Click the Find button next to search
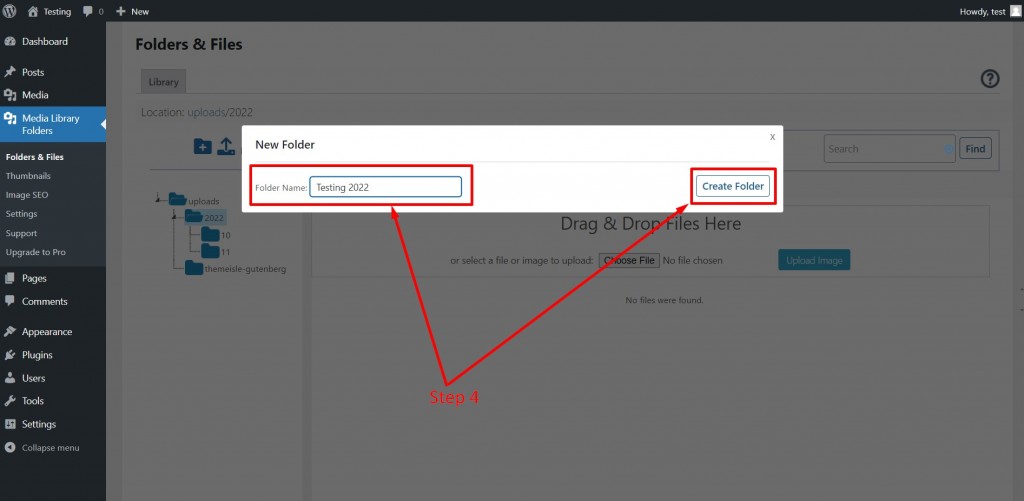 coord(975,148)
